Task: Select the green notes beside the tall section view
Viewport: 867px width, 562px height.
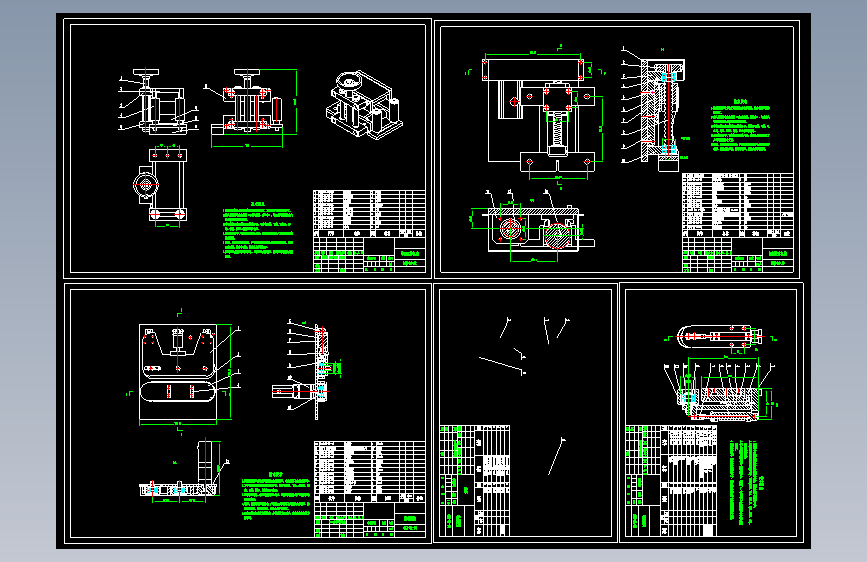Action: (x=740, y=126)
